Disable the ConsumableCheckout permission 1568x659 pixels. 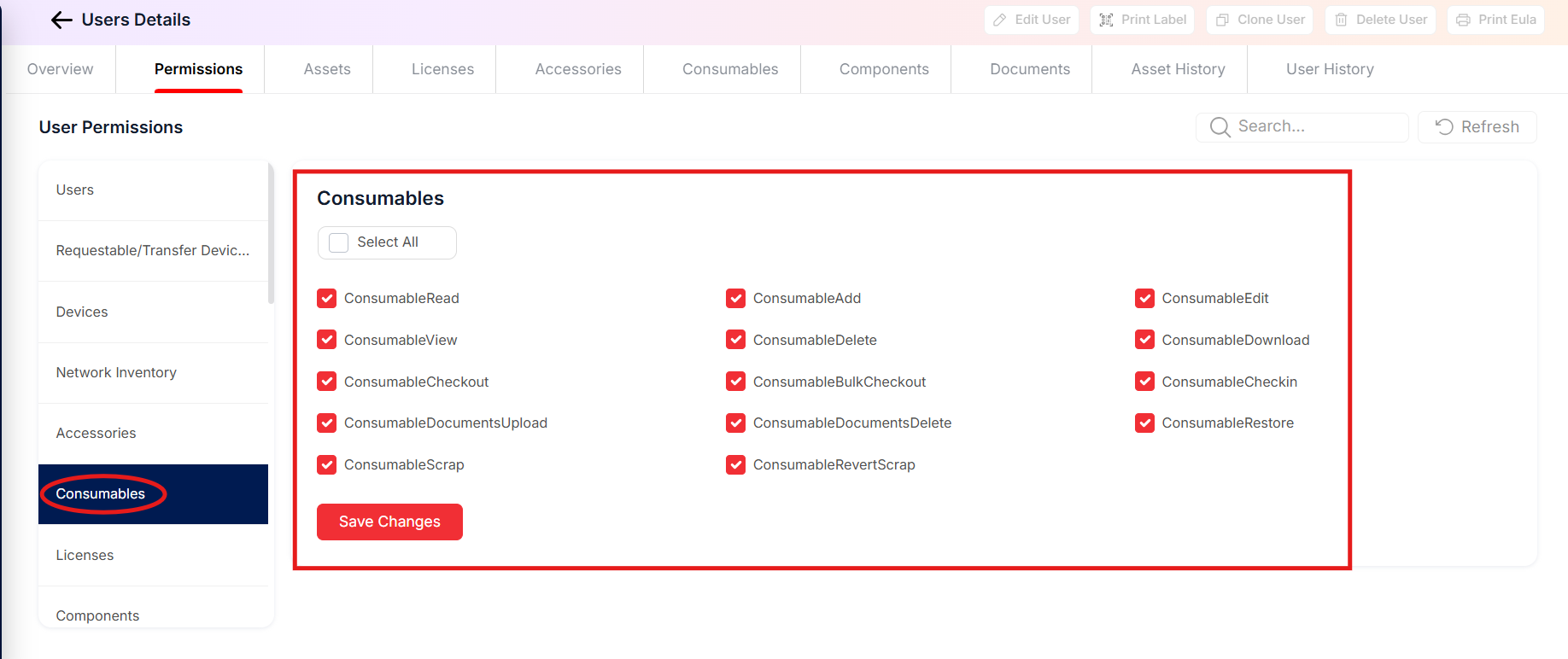coord(326,382)
